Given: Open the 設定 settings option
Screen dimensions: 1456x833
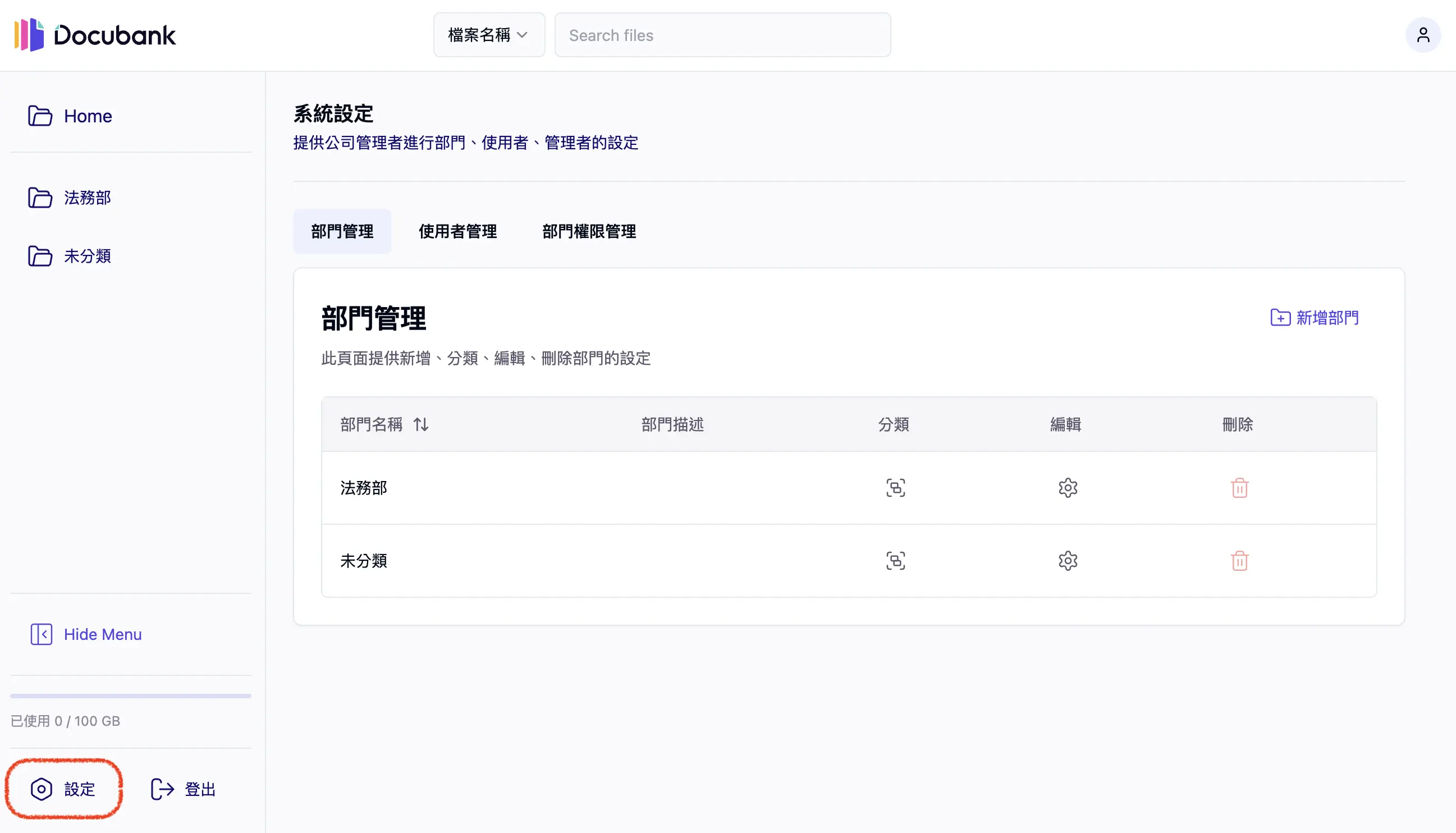Looking at the screenshot, I should [63, 789].
